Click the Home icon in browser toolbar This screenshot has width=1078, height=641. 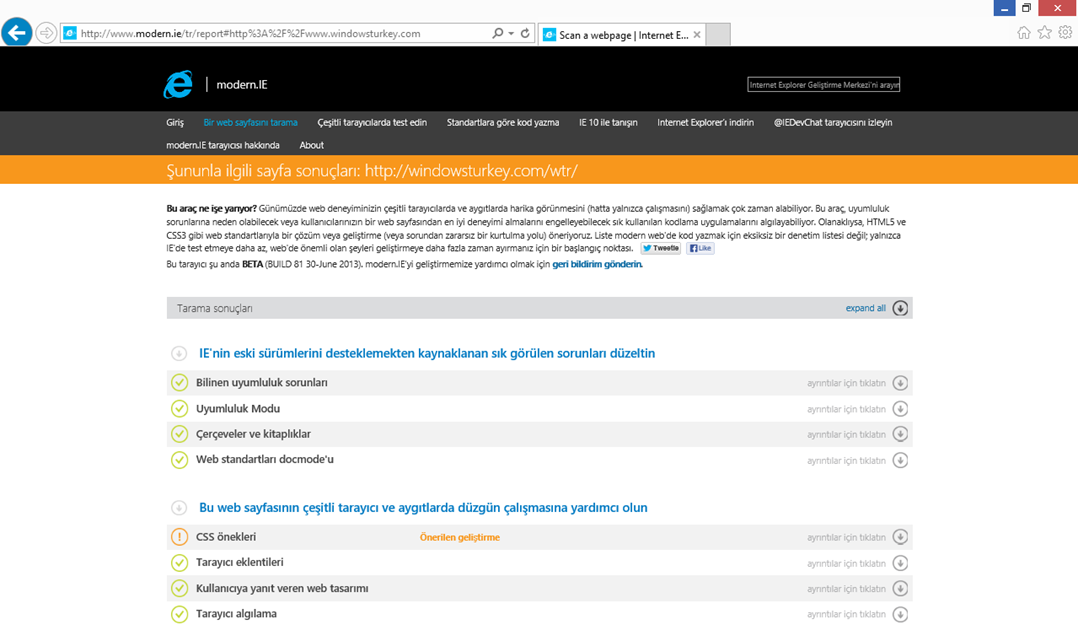[x=1024, y=32]
